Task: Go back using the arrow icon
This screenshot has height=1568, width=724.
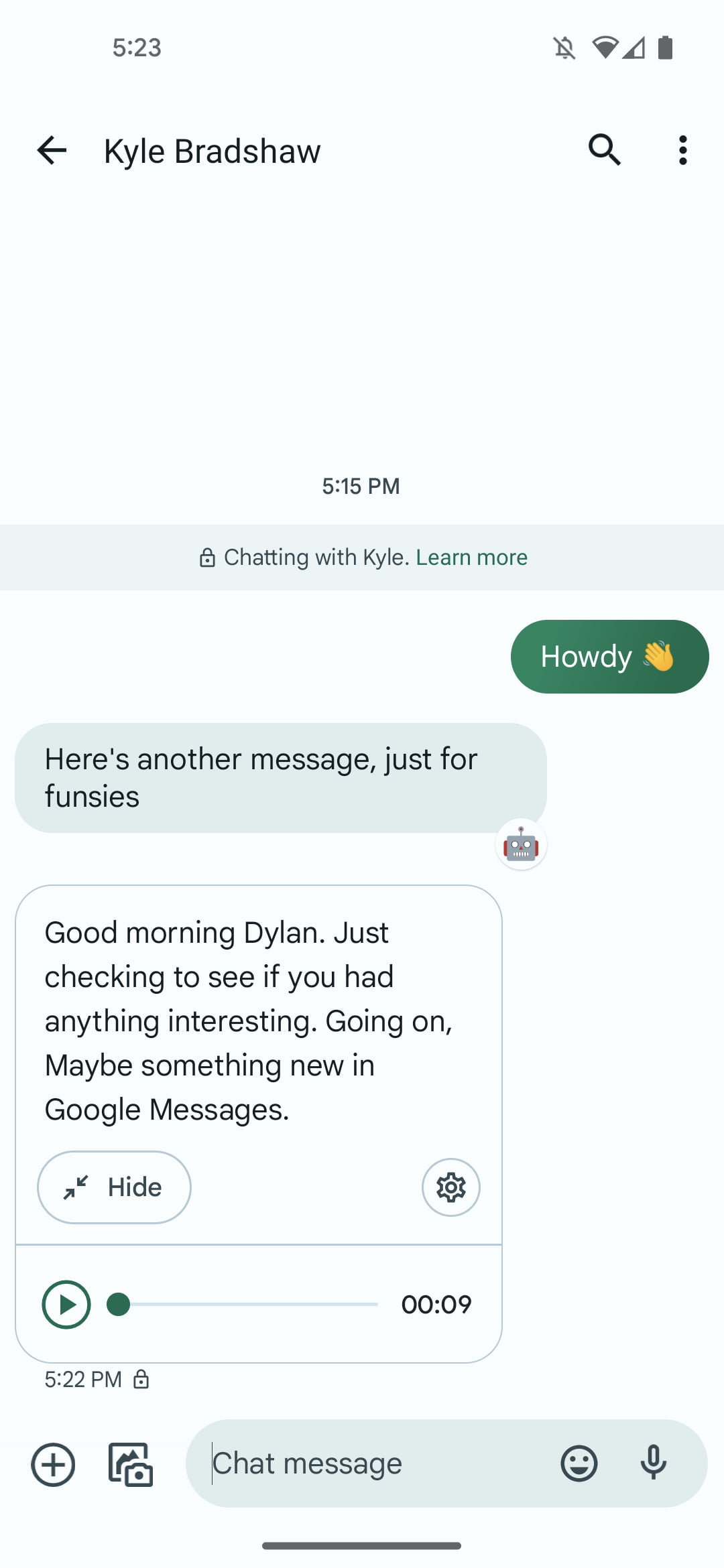Action: tap(52, 150)
